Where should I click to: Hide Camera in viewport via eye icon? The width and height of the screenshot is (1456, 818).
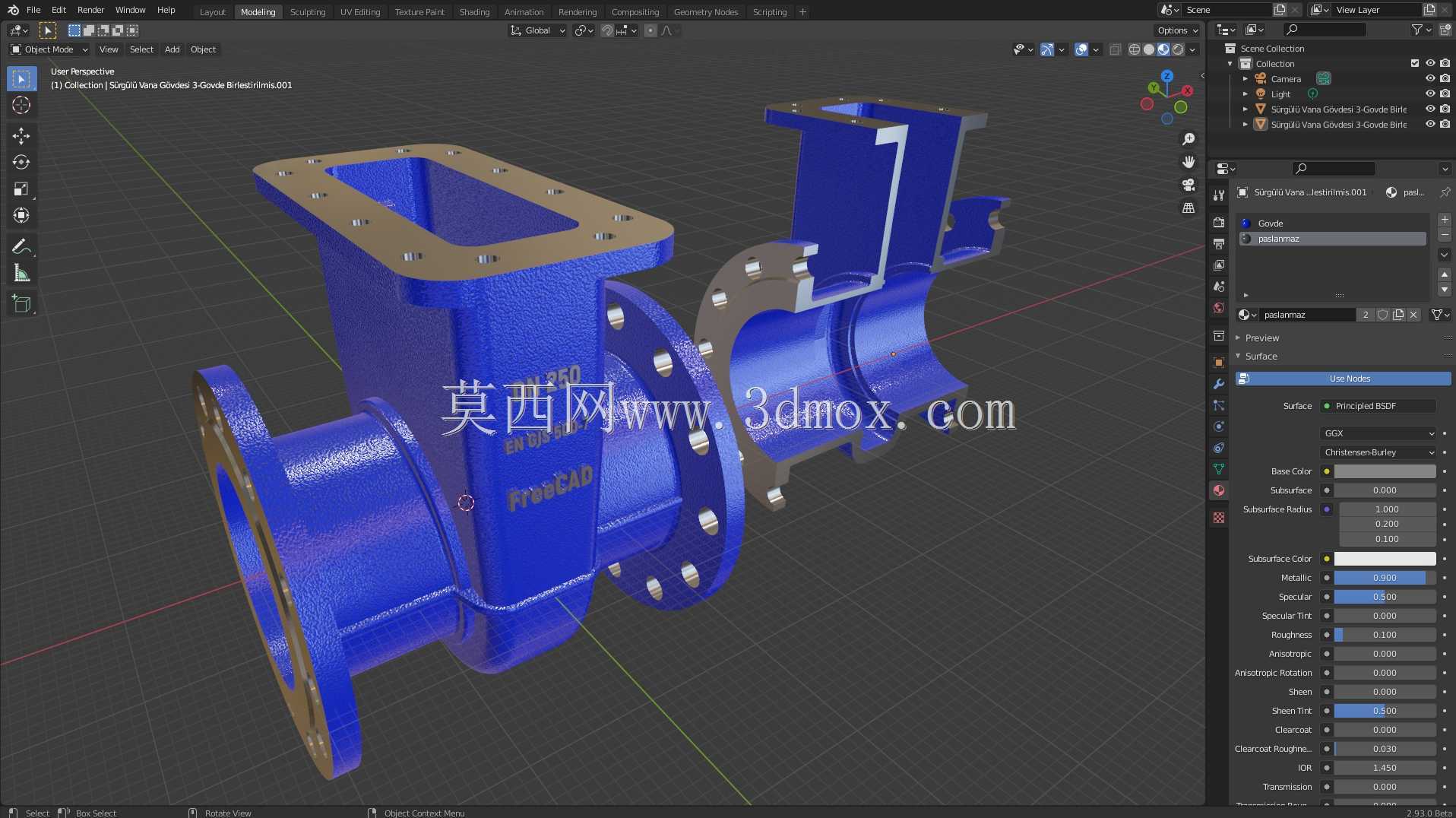pyautogui.click(x=1429, y=78)
